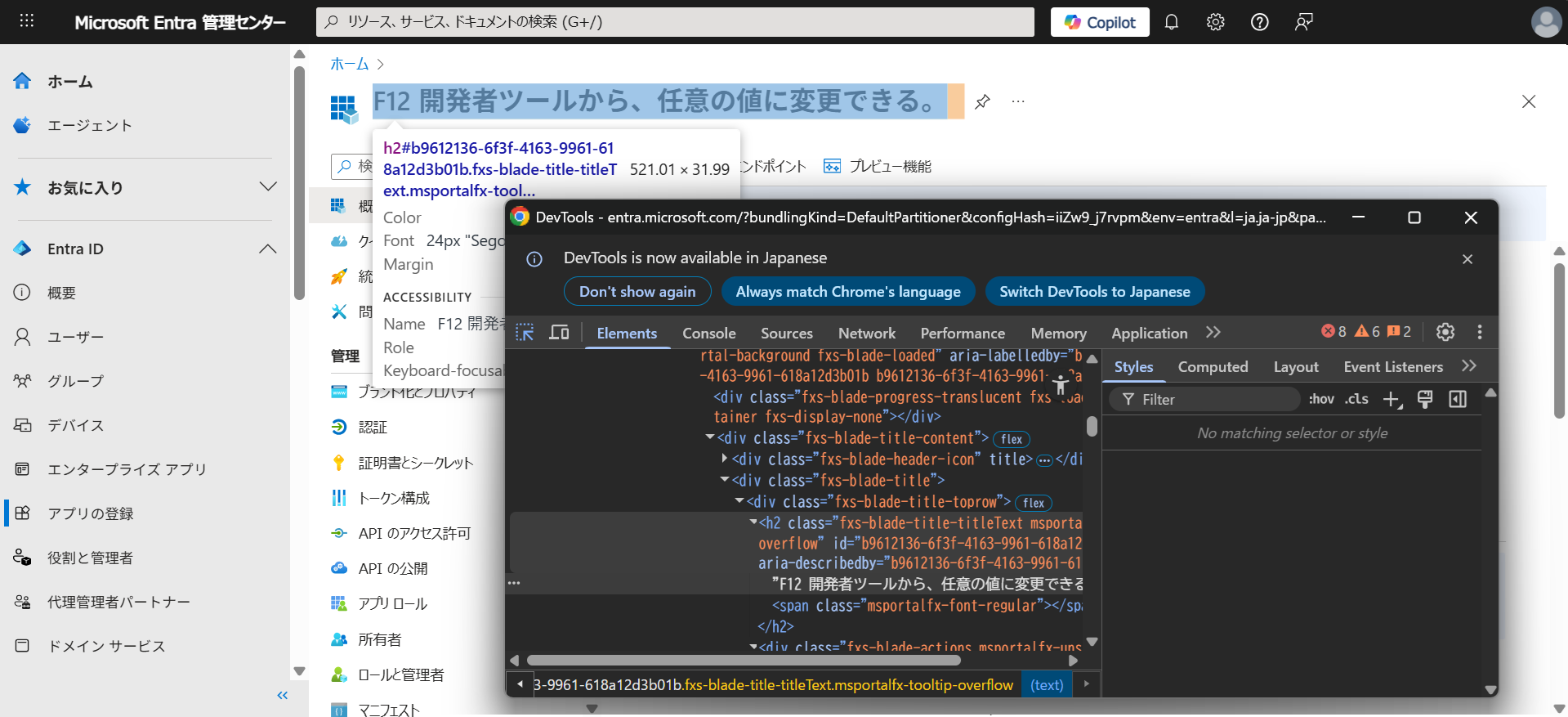Toggle the device toolbar icon

[x=559, y=333]
